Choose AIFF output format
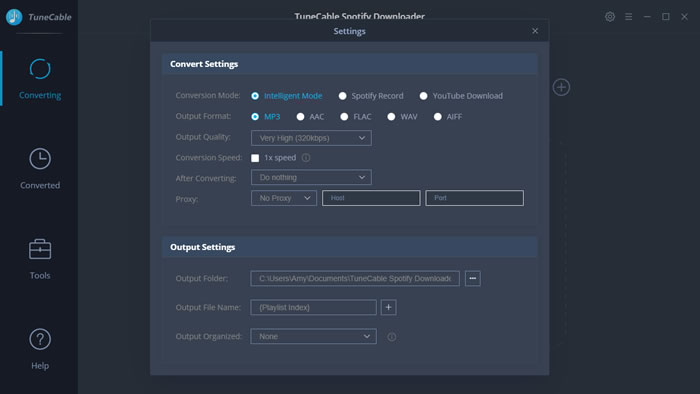The width and height of the screenshot is (700, 394). [438, 116]
